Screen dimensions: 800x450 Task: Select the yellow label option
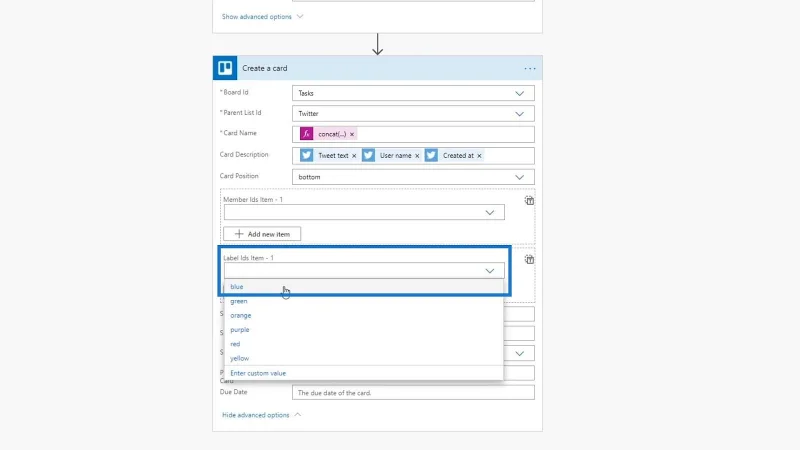[x=364, y=358]
